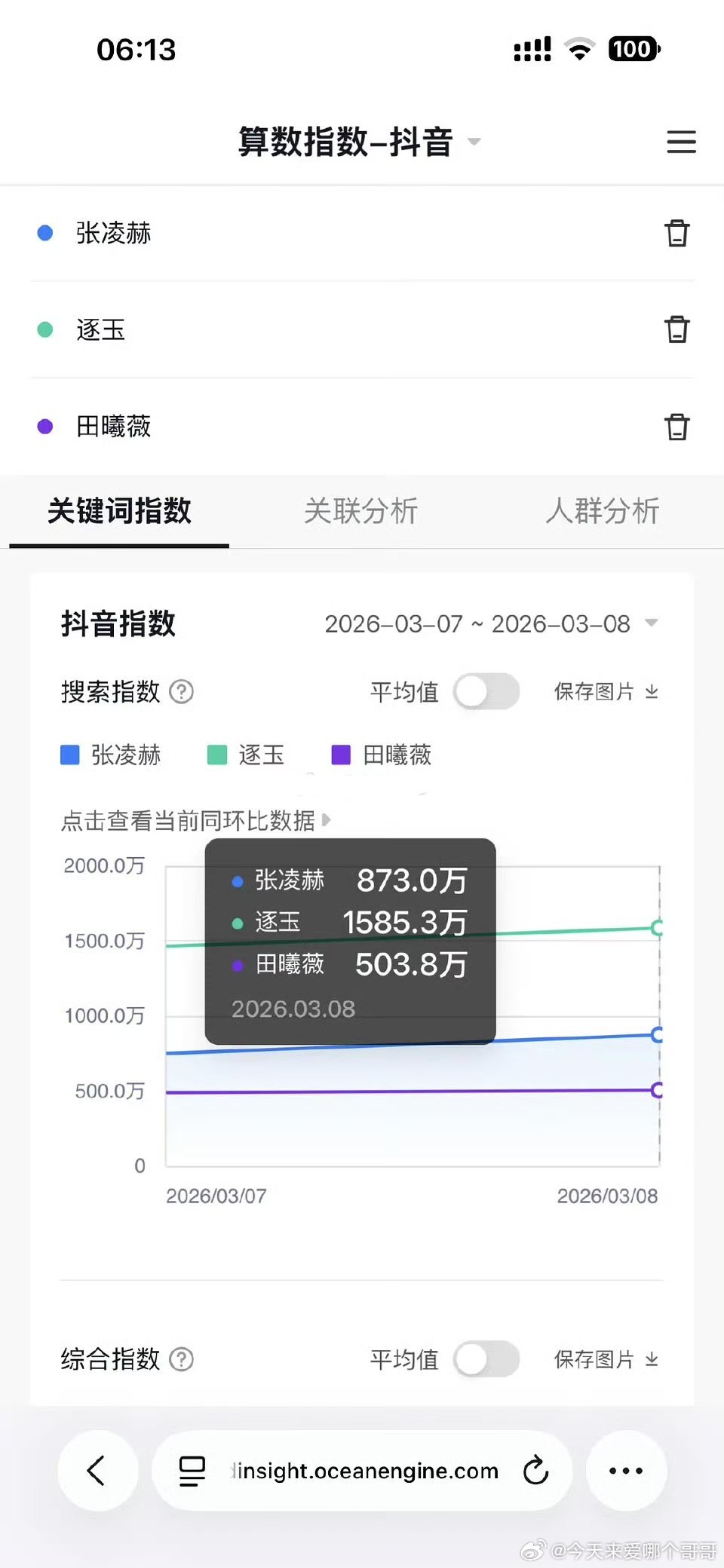Select the 田曦薇 keyword entry
This screenshot has height=1568, width=724.
tap(113, 426)
